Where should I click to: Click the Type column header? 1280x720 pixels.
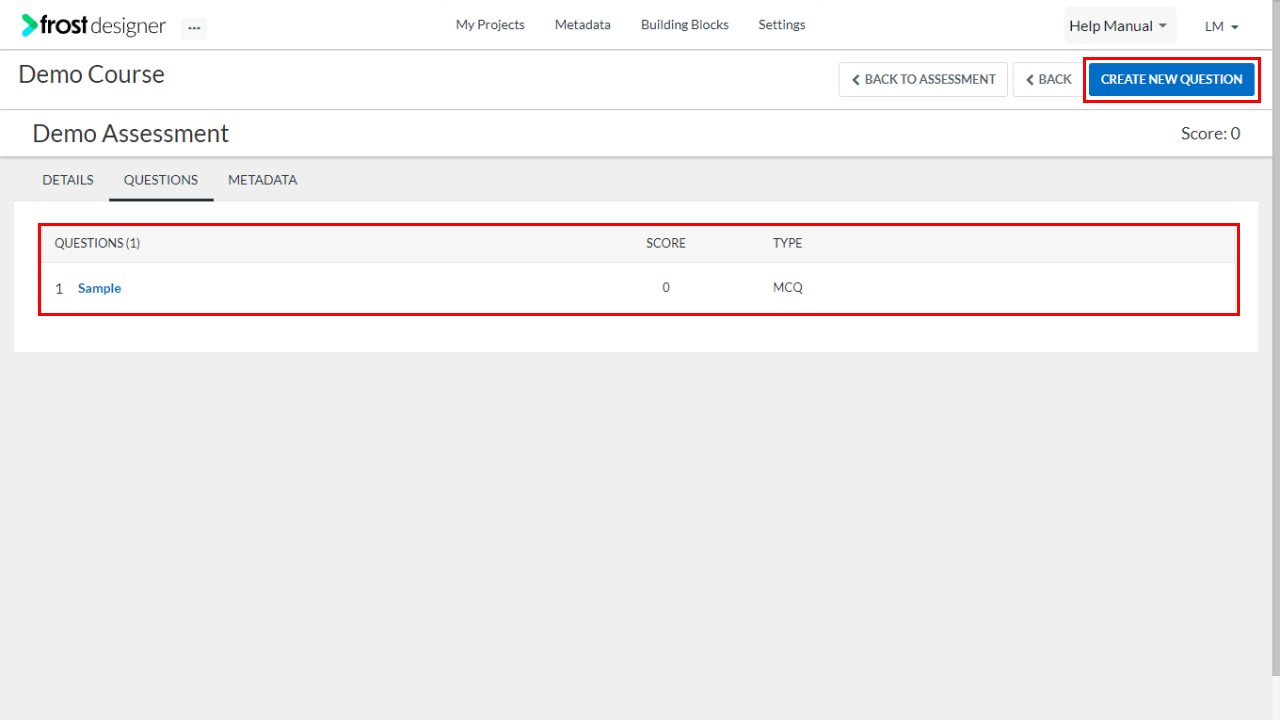click(787, 243)
